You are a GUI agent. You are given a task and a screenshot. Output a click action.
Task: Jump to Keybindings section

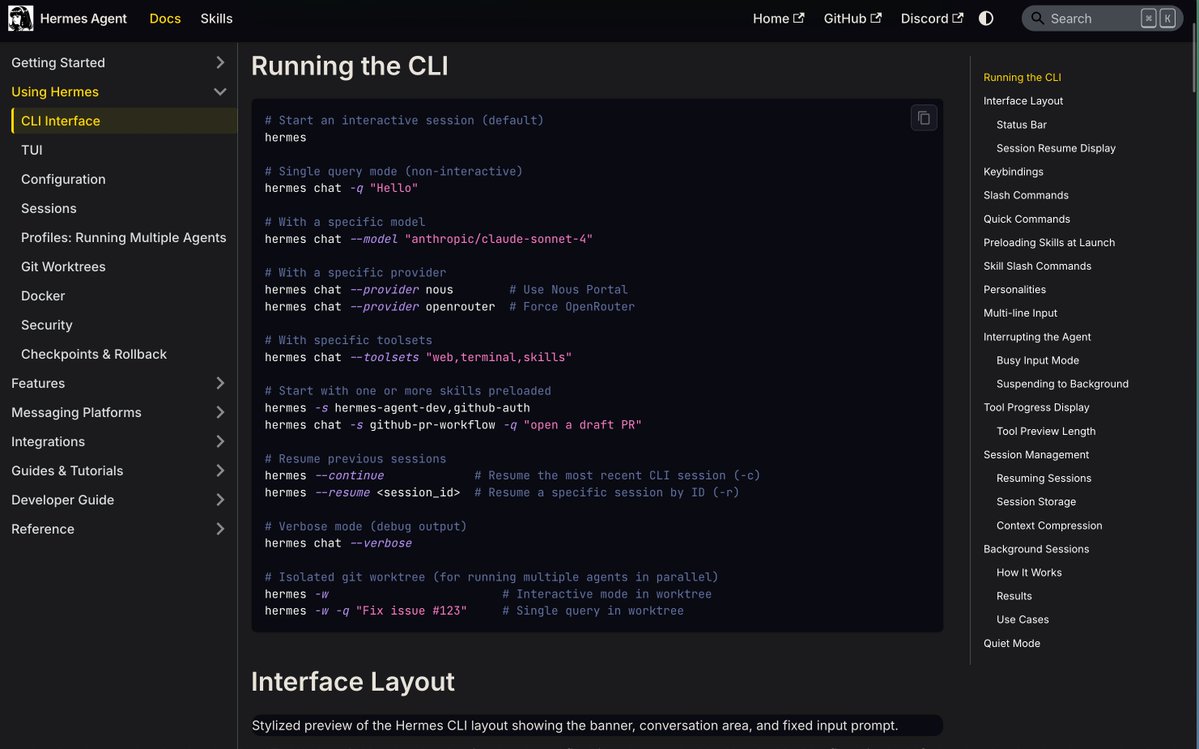[1013, 172]
